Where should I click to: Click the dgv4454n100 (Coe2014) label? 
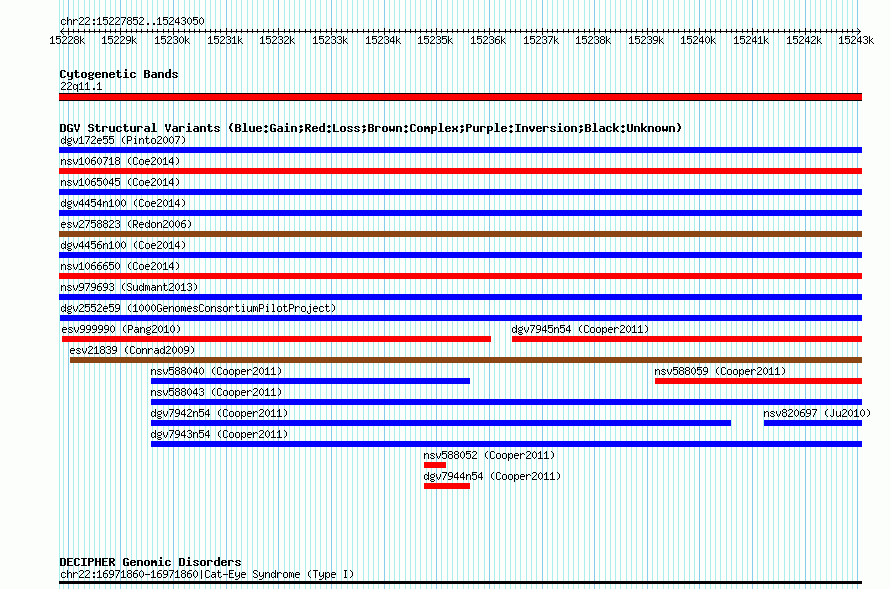tap(123, 204)
